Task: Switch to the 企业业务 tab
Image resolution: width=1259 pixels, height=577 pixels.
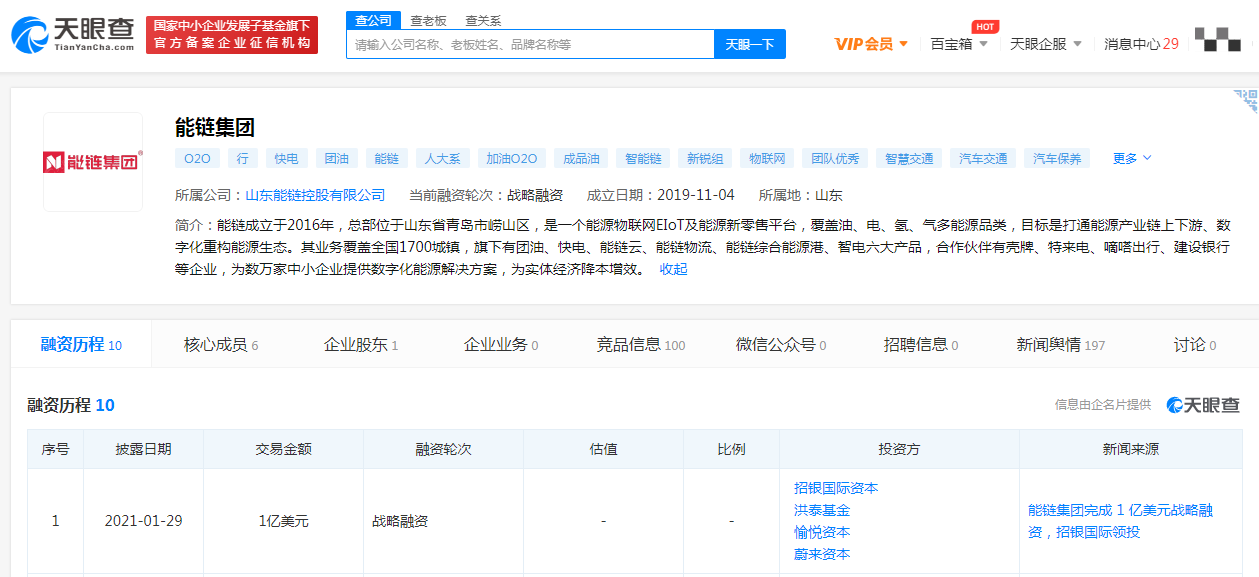Action: pos(501,344)
